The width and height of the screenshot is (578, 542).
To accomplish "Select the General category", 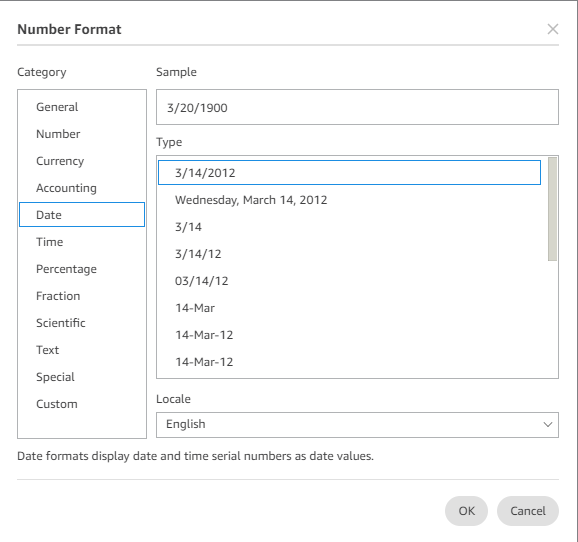I will click(x=82, y=107).
